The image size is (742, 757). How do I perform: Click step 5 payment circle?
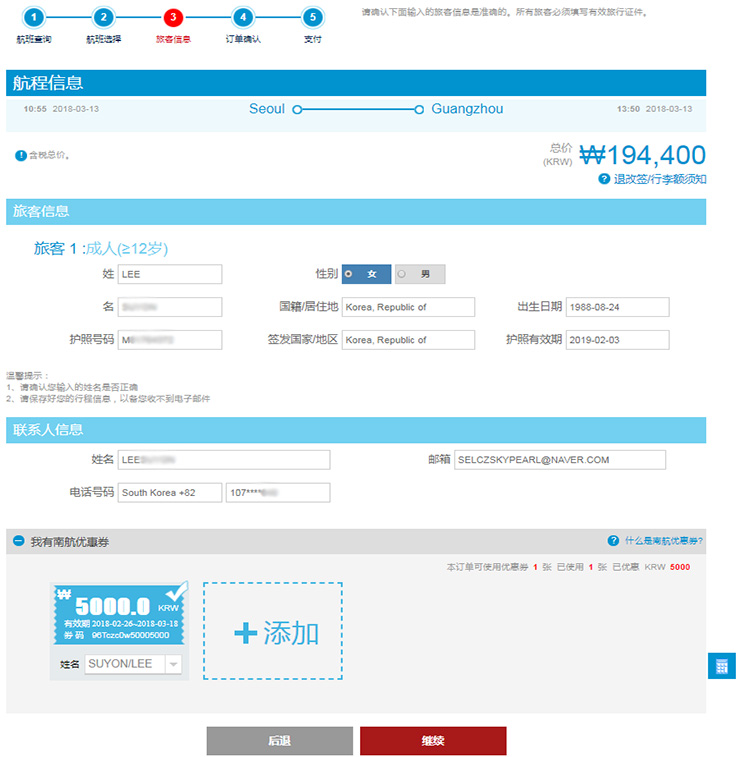click(313, 17)
